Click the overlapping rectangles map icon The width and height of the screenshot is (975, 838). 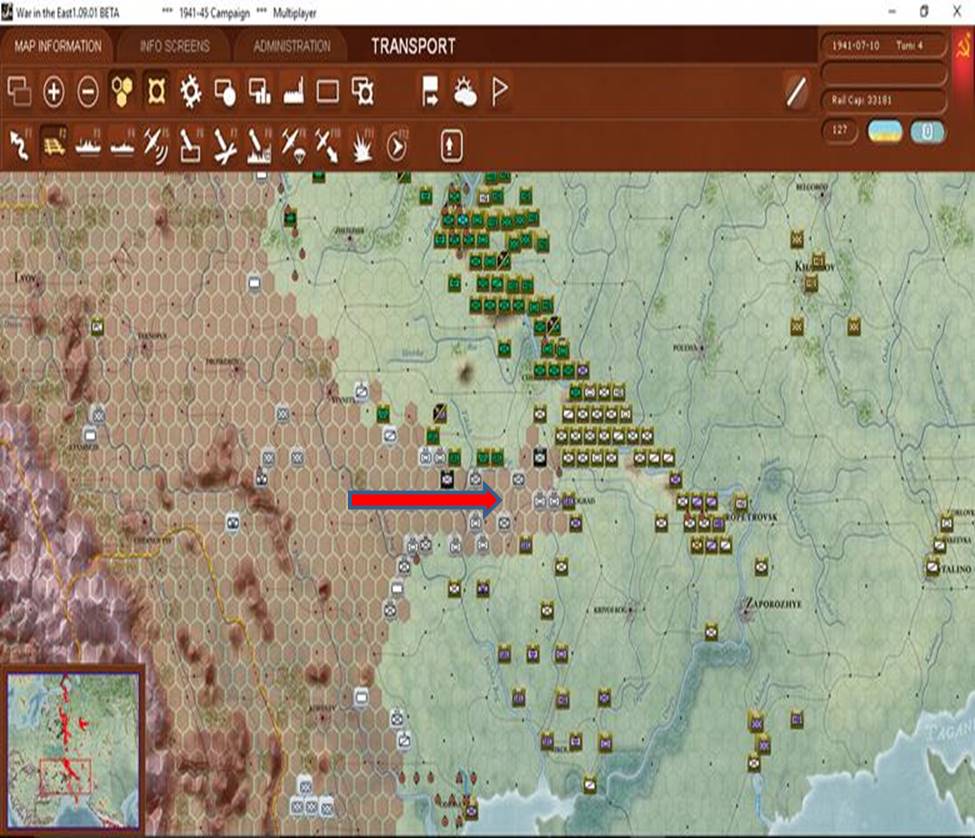19,92
